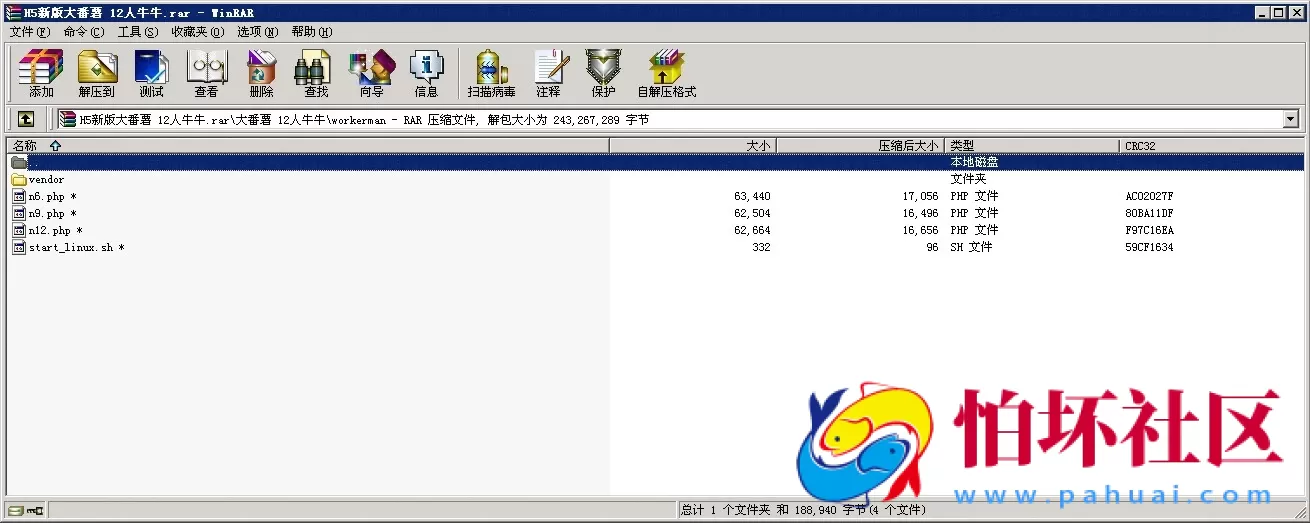Image resolution: width=1310 pixels, height=523 pixels.
Task: Click the 添加 (Add) toolbar icon
Action: pyautogui.click(x=41, y=74)
